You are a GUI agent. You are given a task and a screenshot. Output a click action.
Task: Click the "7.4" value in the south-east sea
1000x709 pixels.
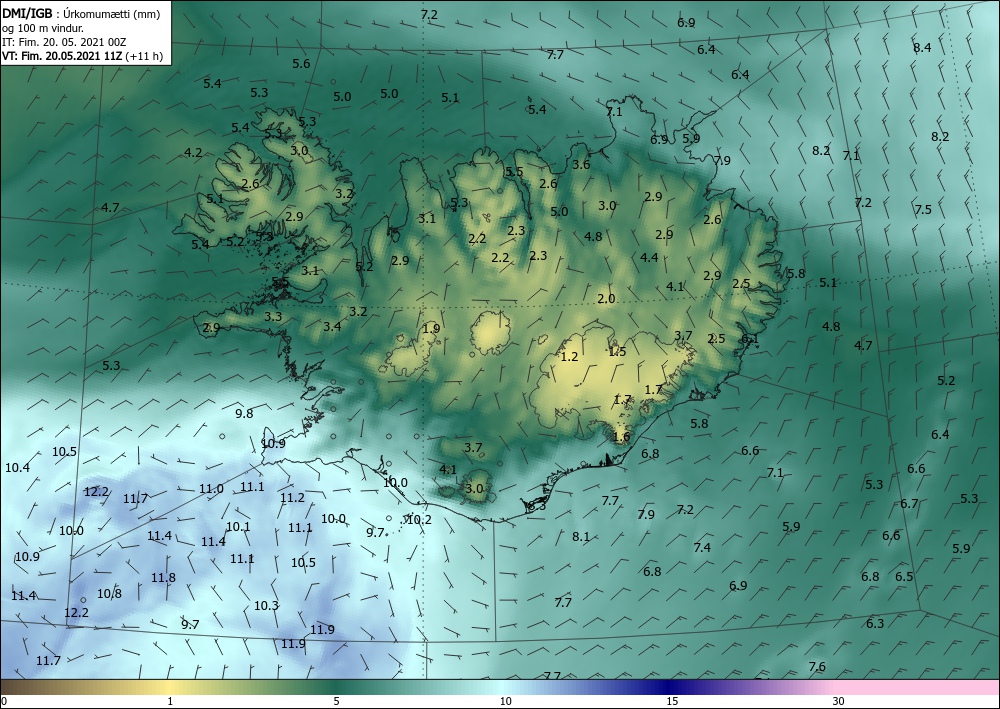(x=702, y=548)
